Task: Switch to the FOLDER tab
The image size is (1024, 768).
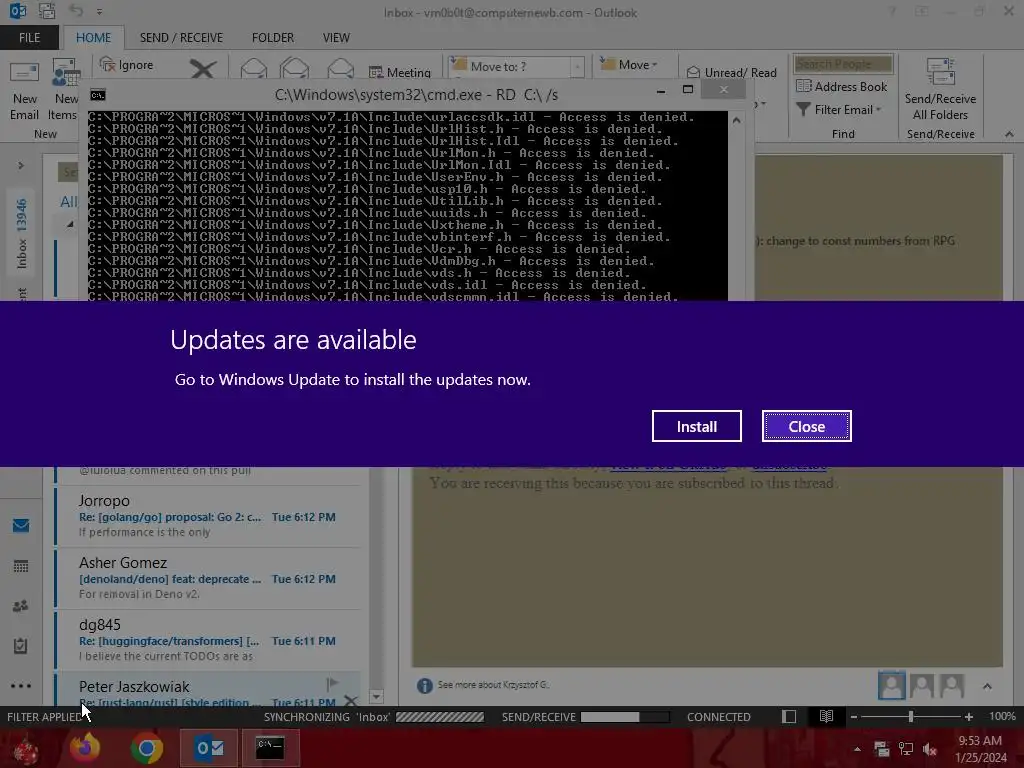Action: pyautogui.click(x=273, y=38)
